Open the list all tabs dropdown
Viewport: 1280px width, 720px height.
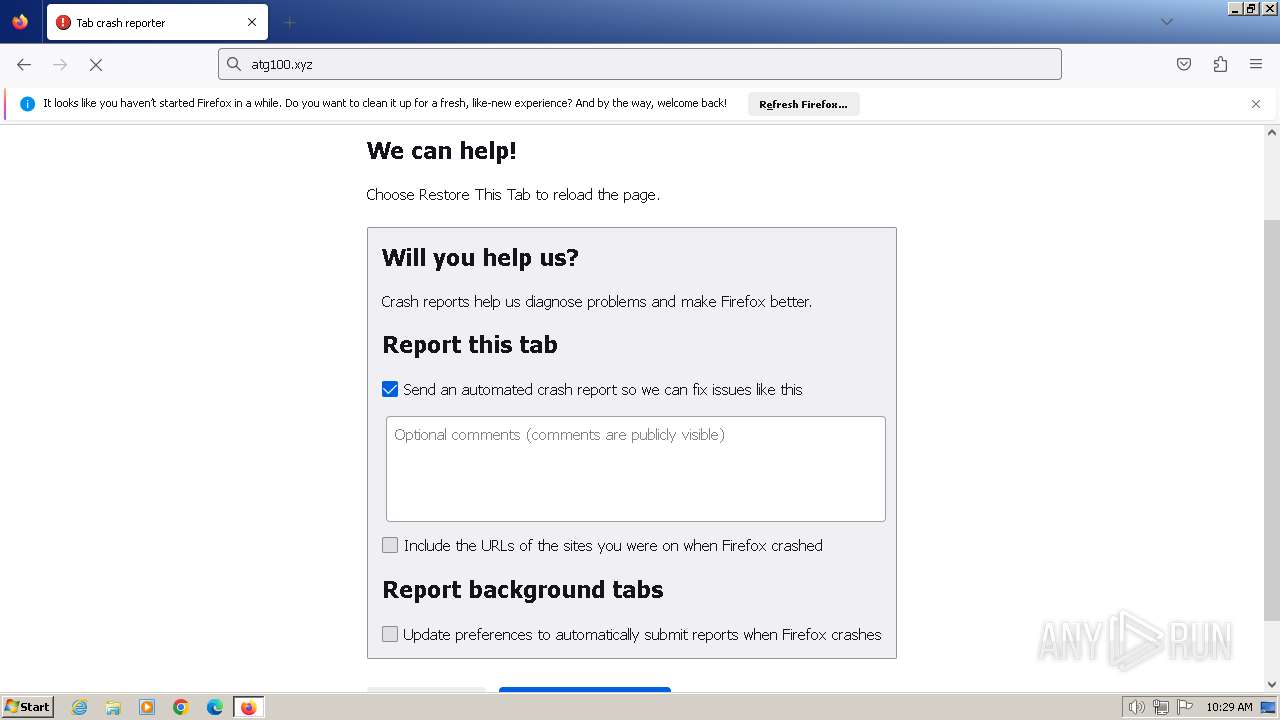tap(1166, 22)
